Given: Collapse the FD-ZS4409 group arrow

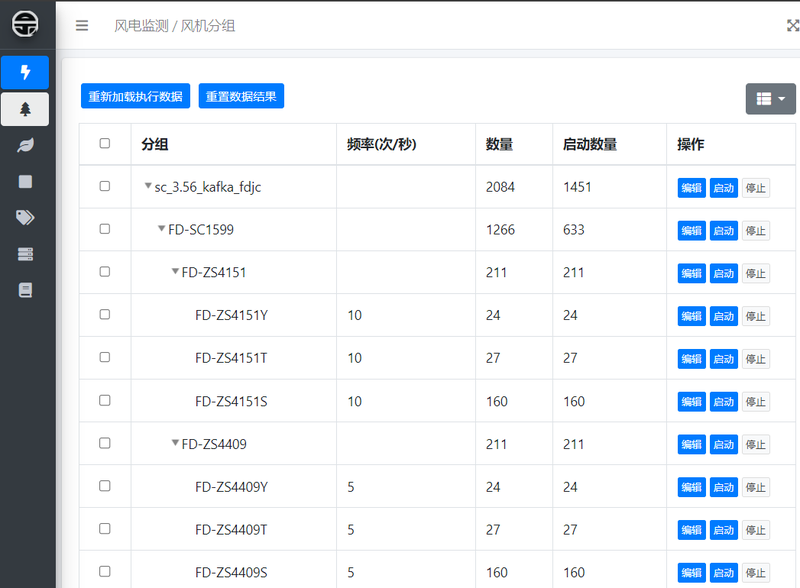Looking at the screenshot, I should tap(175, 443).
